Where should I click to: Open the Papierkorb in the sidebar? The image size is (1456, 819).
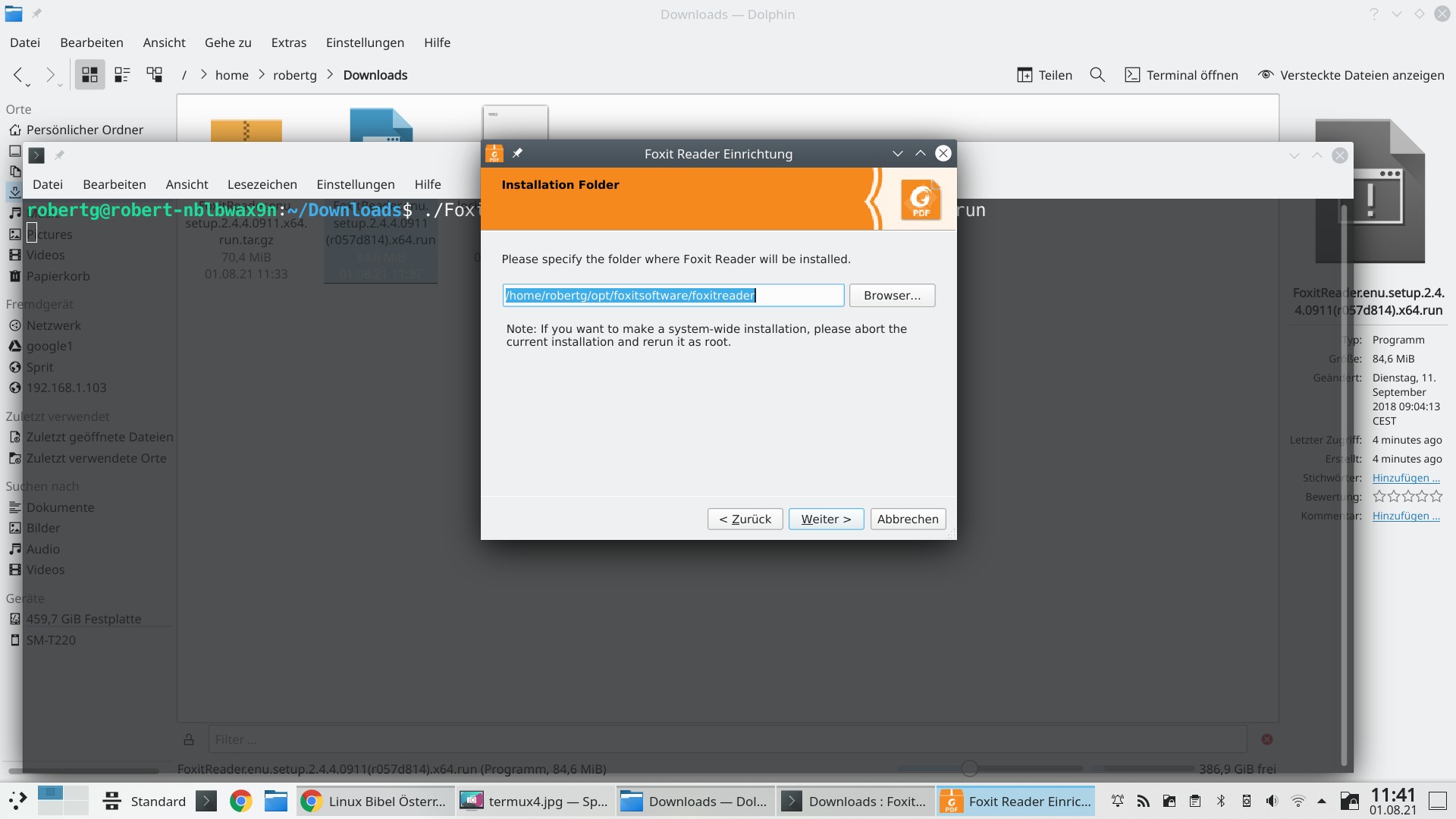58,276
